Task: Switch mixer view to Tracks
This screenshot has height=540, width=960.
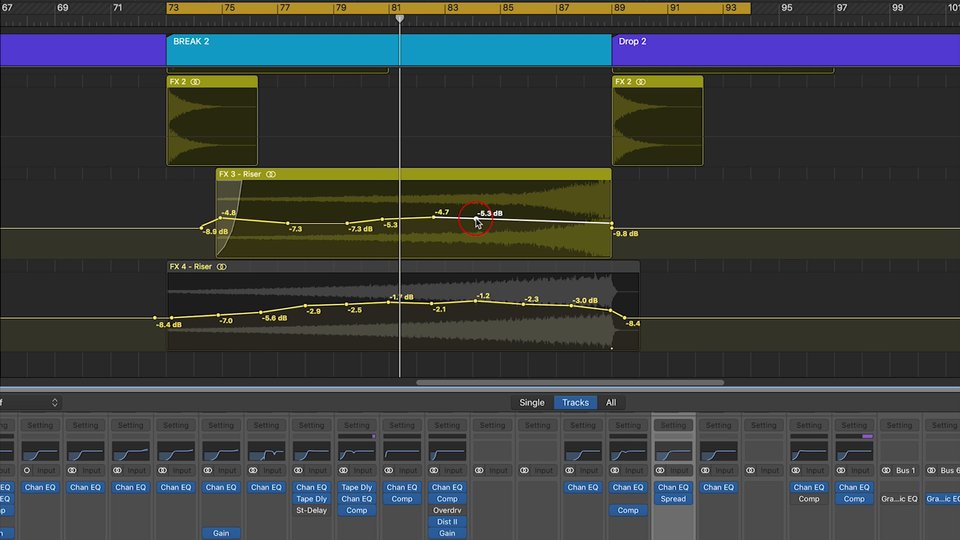Action: tap(575, 402)
